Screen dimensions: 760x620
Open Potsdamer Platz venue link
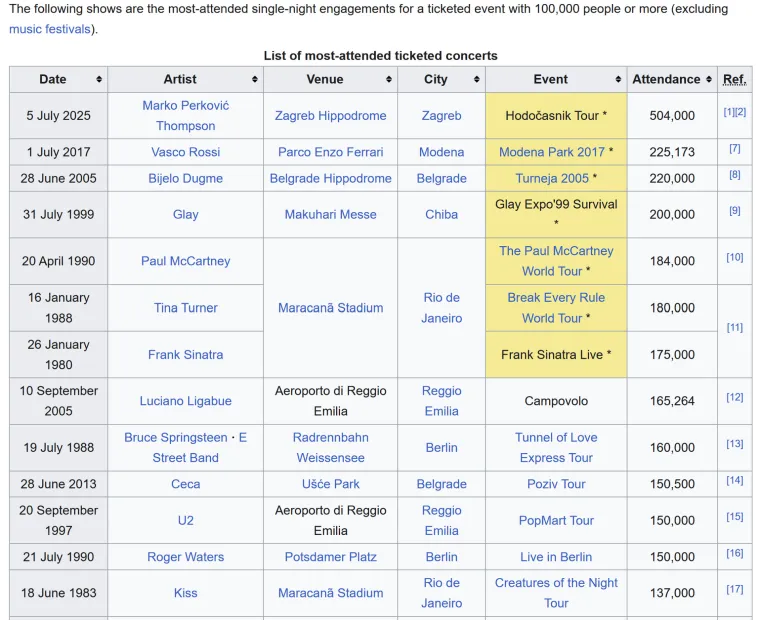(331, 557)
